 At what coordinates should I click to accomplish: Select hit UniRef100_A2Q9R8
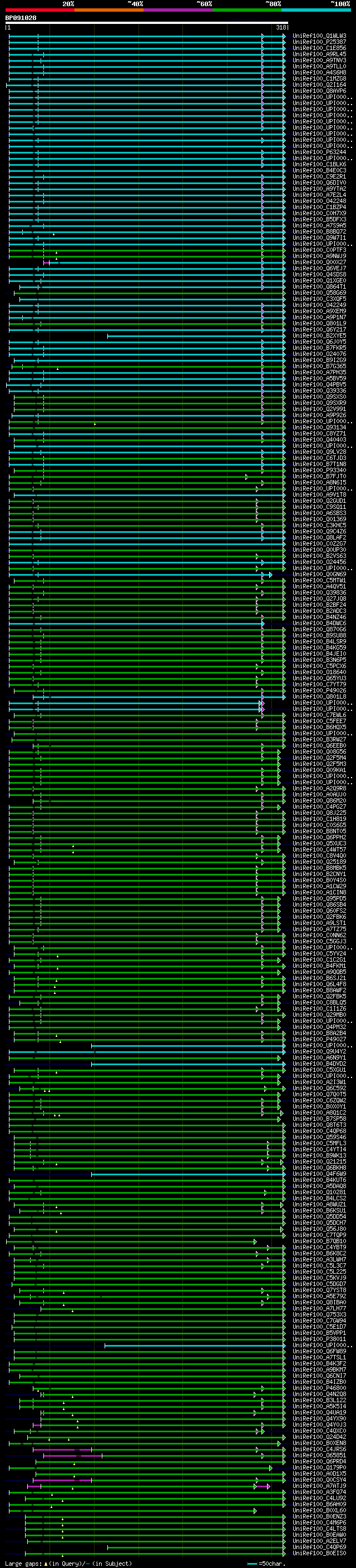tap(319, 788)
